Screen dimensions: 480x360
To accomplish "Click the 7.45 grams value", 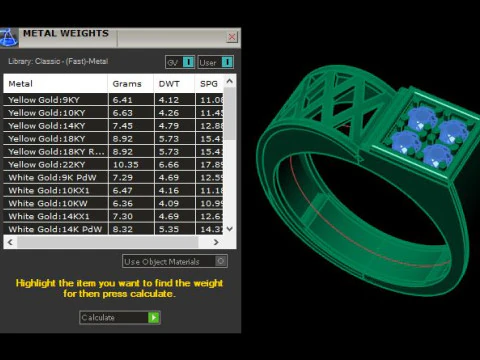I will (122, 126).
